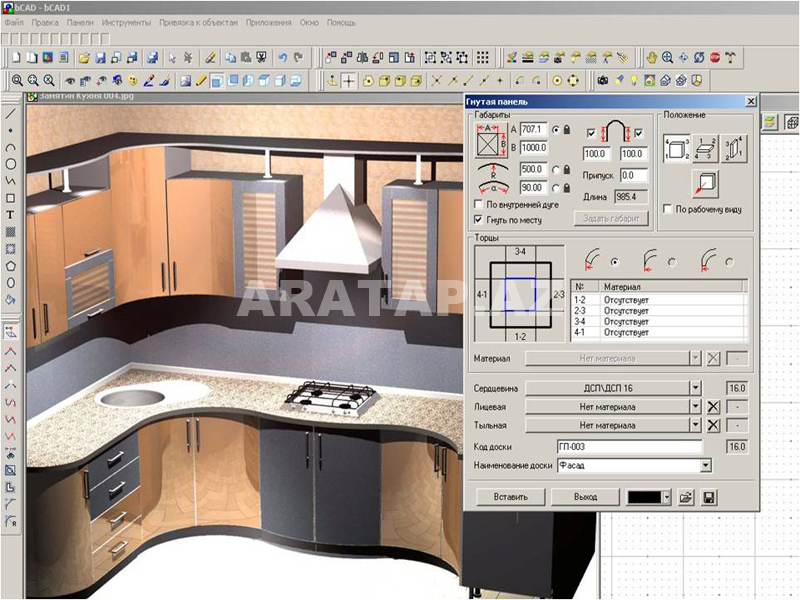Click the Undo arrow icon

[x=283, y=58]
